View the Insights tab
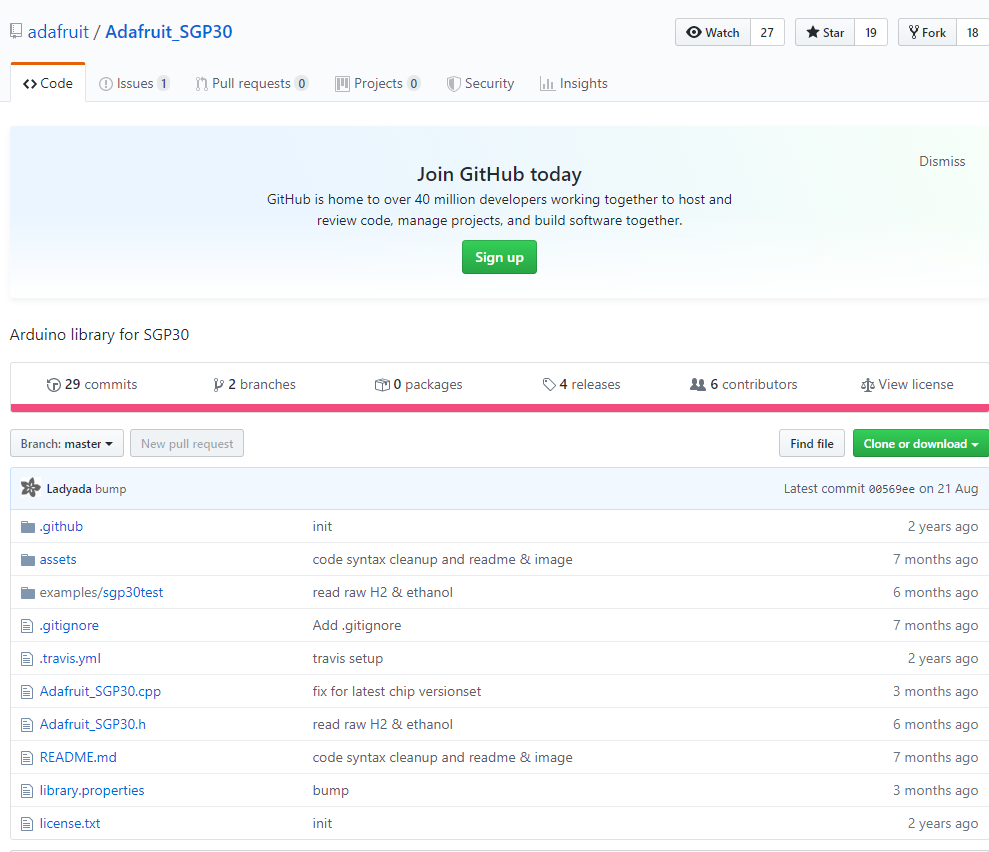The height and width of the screenshot is (852, 989). point(574,83)
